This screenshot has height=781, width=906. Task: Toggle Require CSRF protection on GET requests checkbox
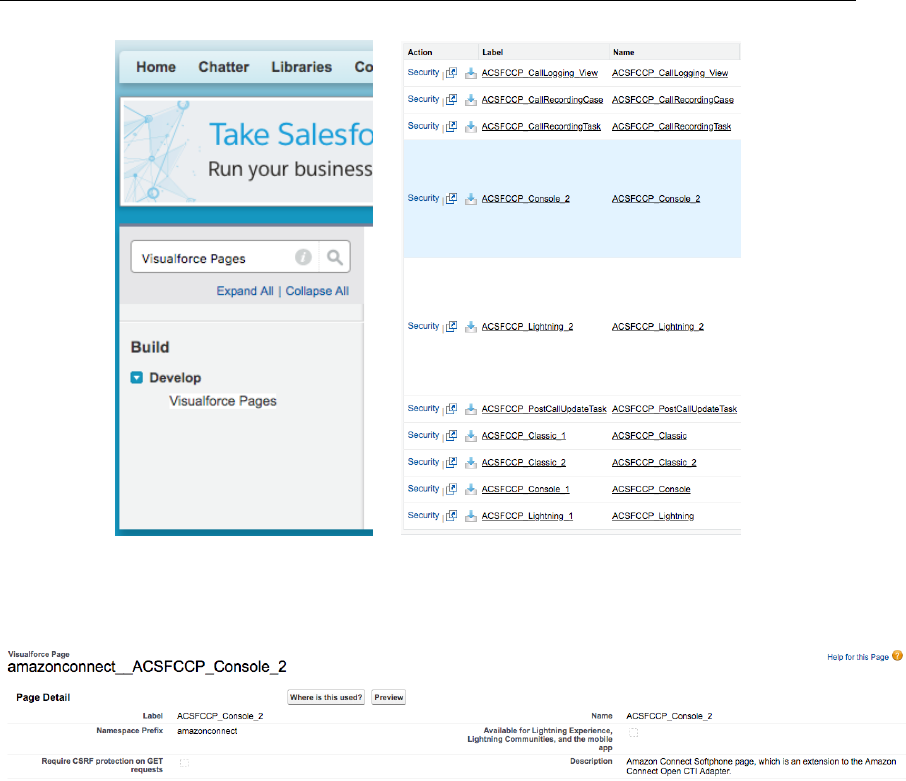184,763
